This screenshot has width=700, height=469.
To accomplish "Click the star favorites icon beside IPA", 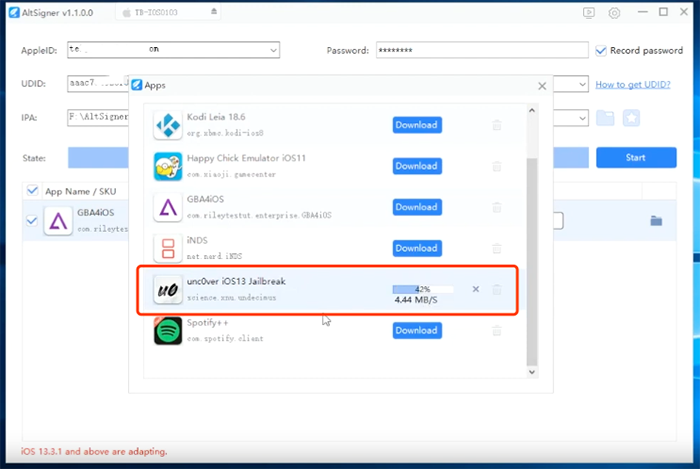I will (x=631, y=118).
